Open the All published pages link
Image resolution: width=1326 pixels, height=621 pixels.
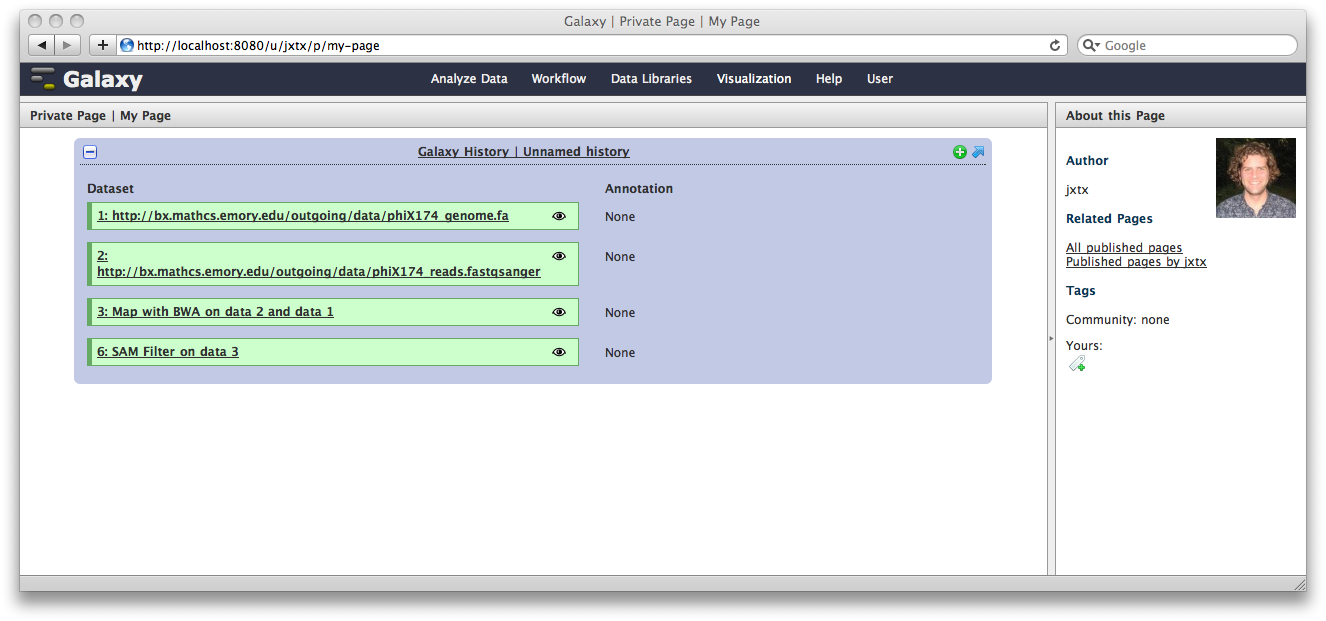coord(1123,247)
